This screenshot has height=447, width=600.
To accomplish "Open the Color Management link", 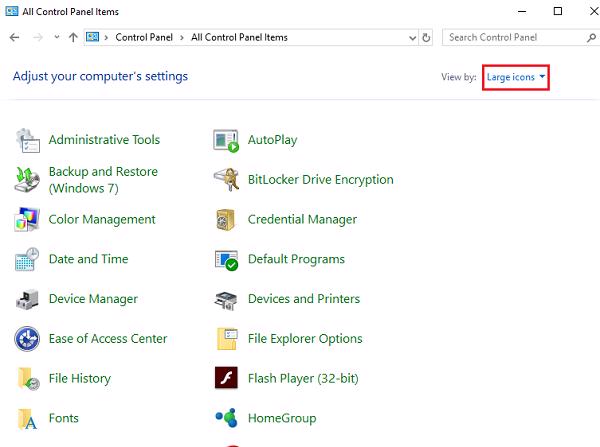I will tap(102, 220).
